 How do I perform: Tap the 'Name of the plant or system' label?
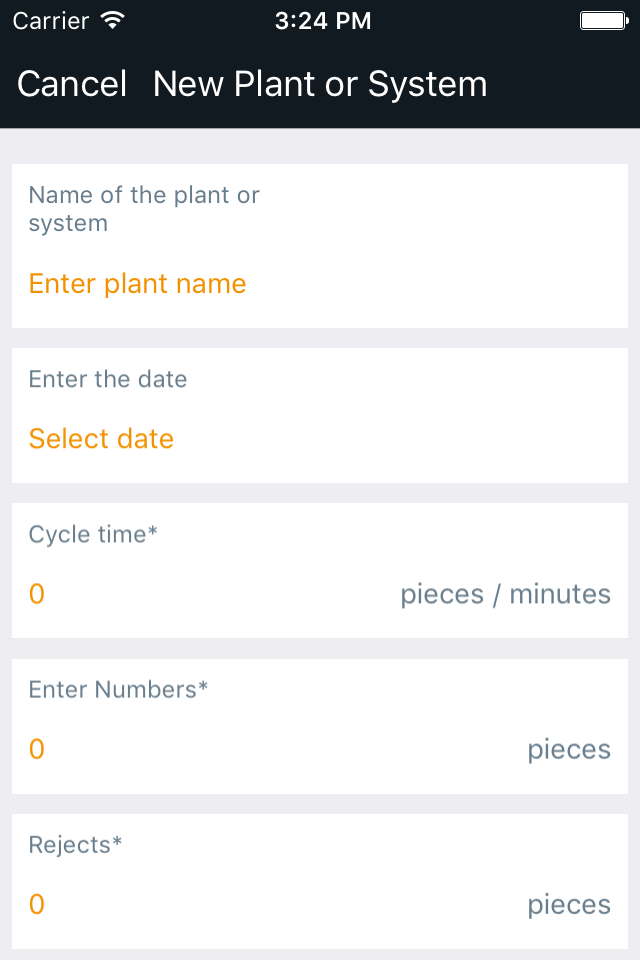pyautogui.click(x=144, y=209)
